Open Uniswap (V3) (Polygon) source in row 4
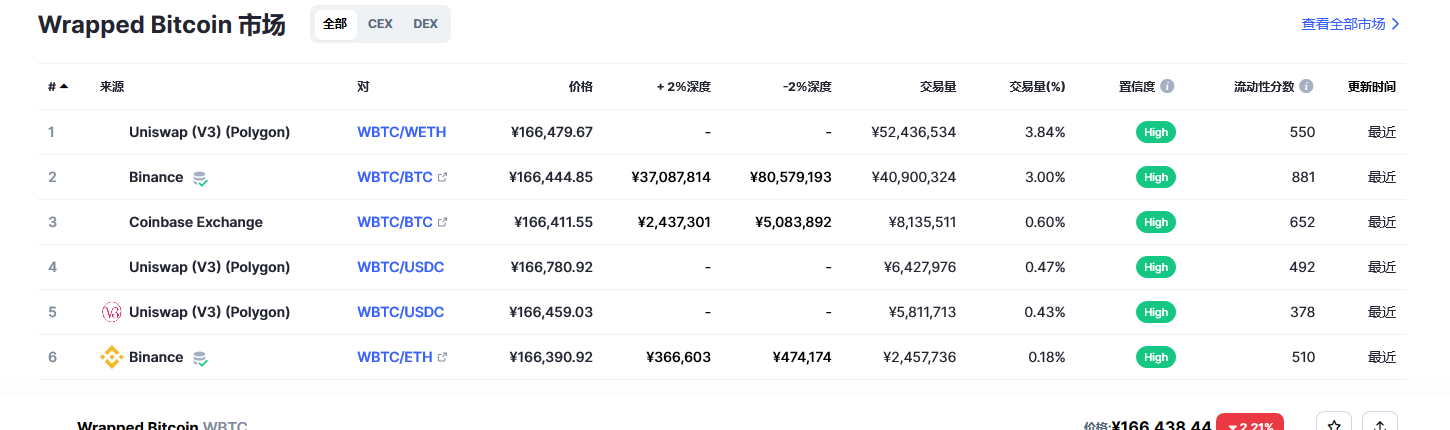 (209, 267)
